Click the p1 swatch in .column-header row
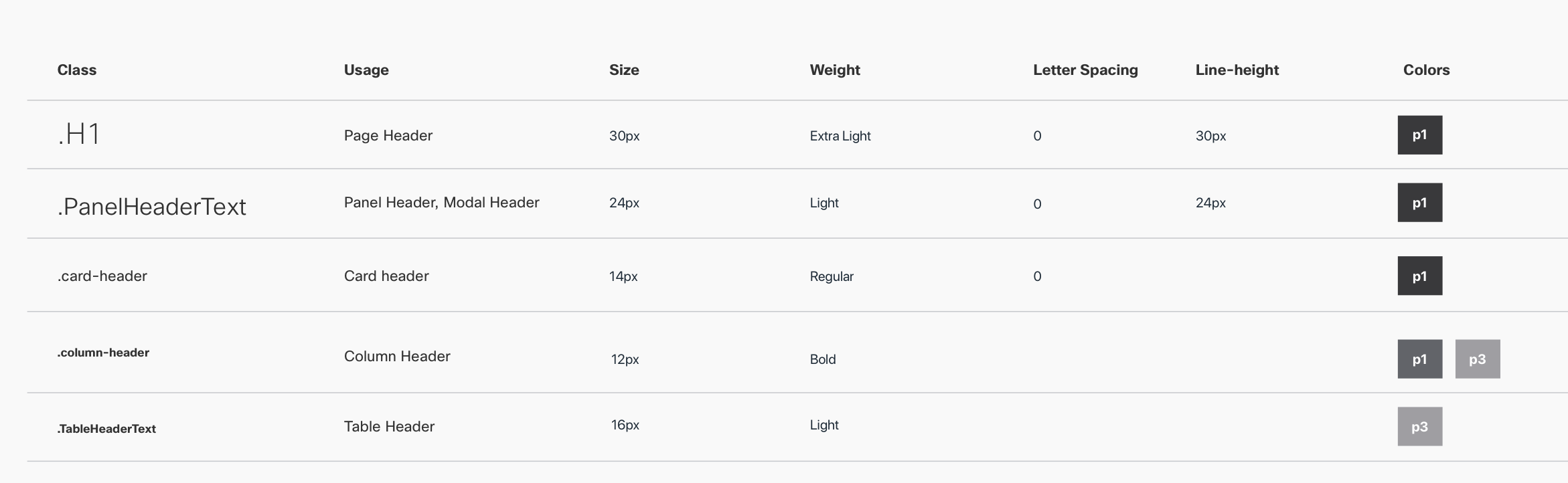Screen dimensions: 1568x483 point(1419,359)
